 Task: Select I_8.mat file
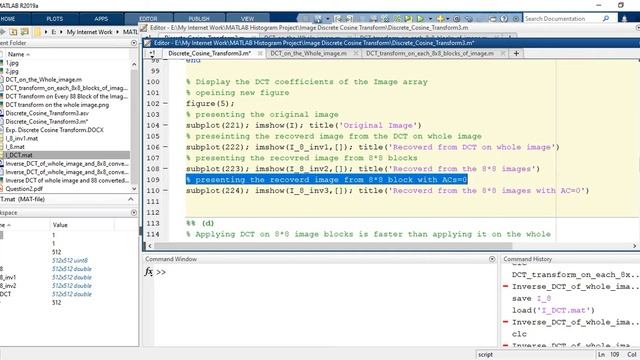coord(15,147)
